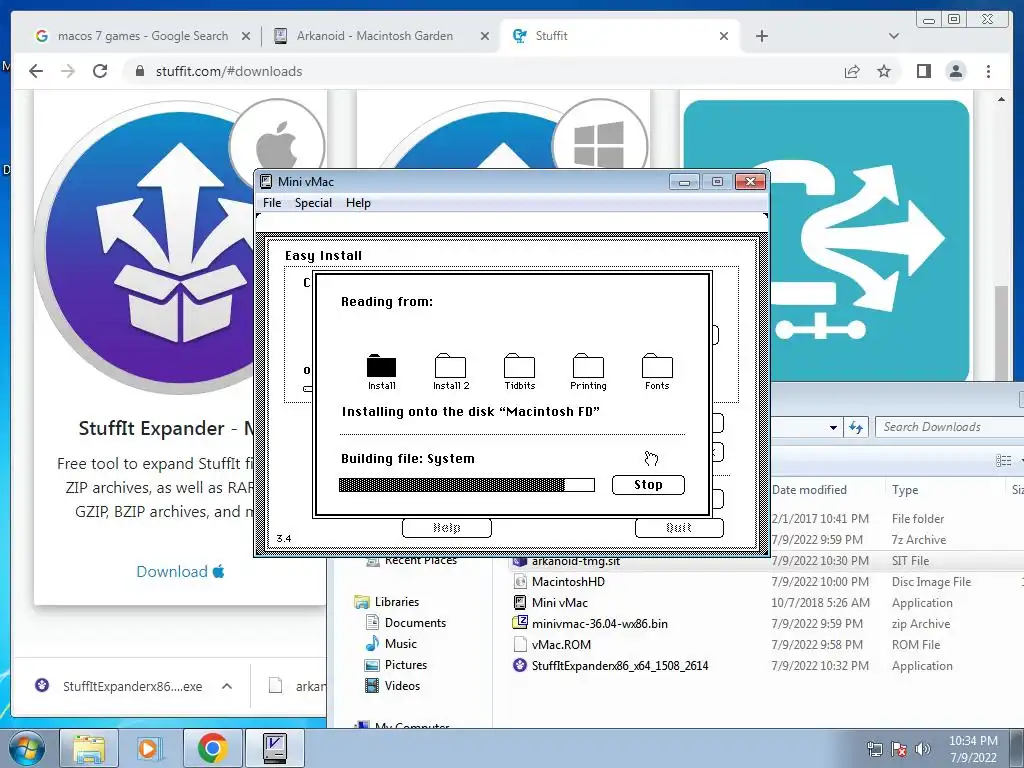Screen dimensions: 1024x768
Task: Open Chrome three-dot menu
Action: coord(989,71)
